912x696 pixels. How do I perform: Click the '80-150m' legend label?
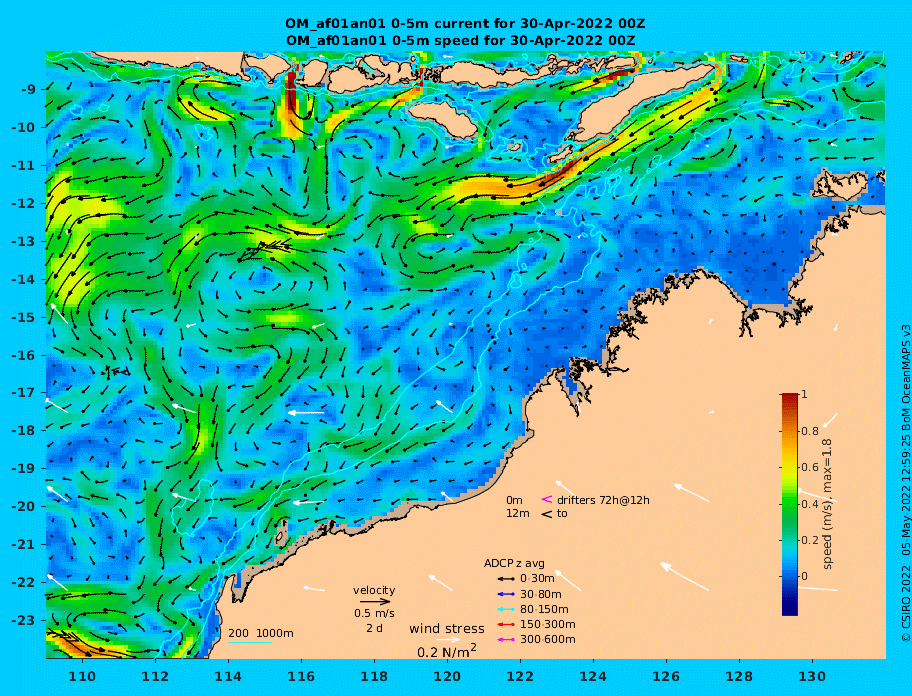coord(544,609)
